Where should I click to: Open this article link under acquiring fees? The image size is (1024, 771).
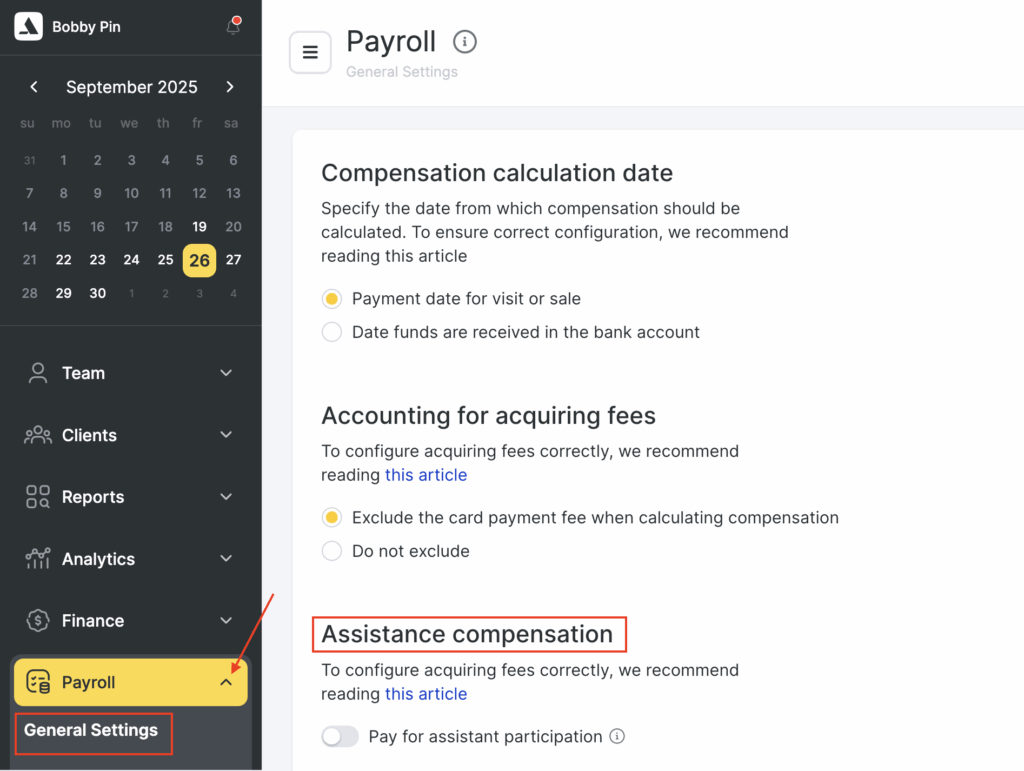[x=426, y=475]
